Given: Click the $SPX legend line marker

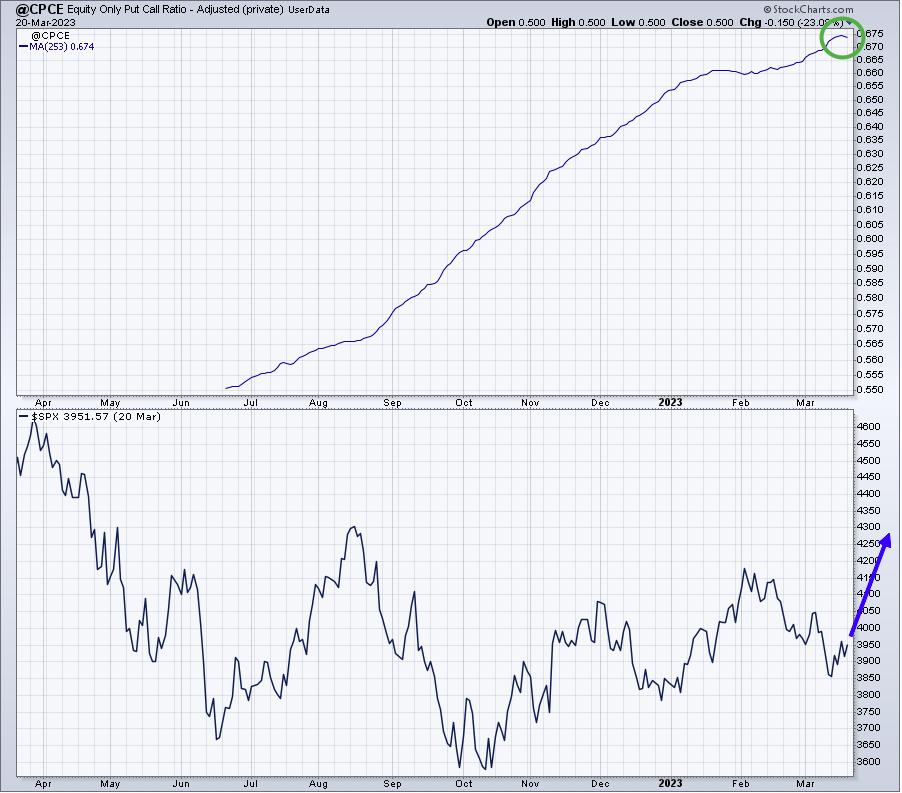Looking at the screenshot, I should (x=24, y=415).
